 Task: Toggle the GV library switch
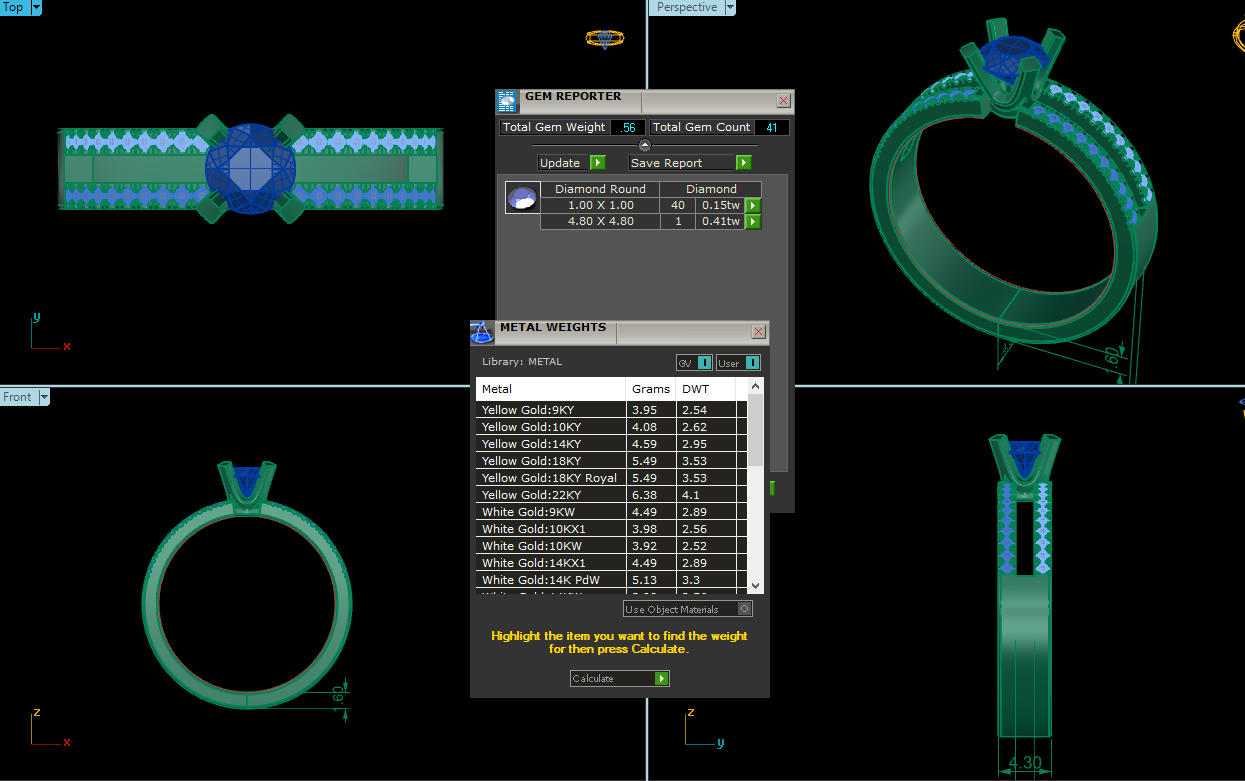point(704,363)
